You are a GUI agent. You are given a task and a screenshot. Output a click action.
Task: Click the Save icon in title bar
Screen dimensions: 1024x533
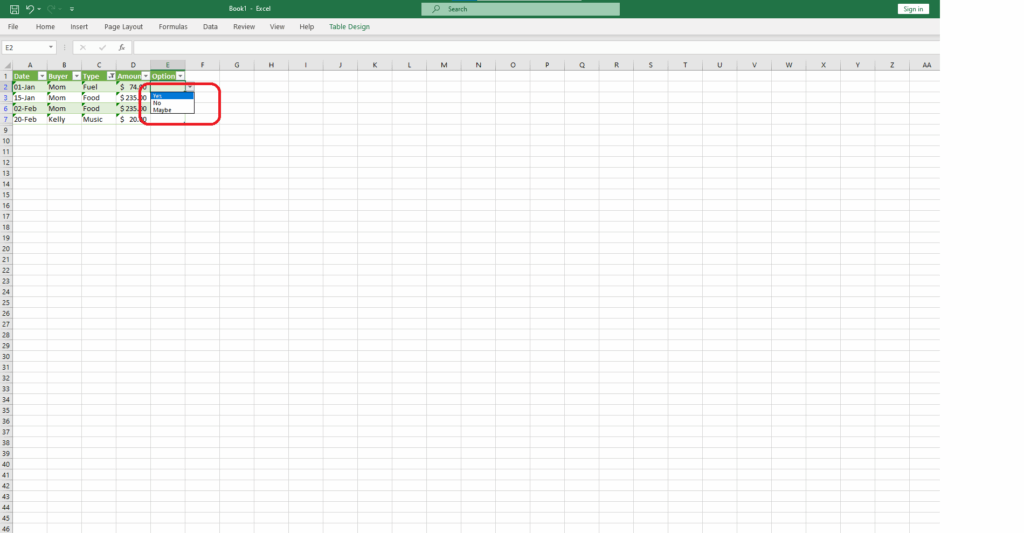[14, 9]
